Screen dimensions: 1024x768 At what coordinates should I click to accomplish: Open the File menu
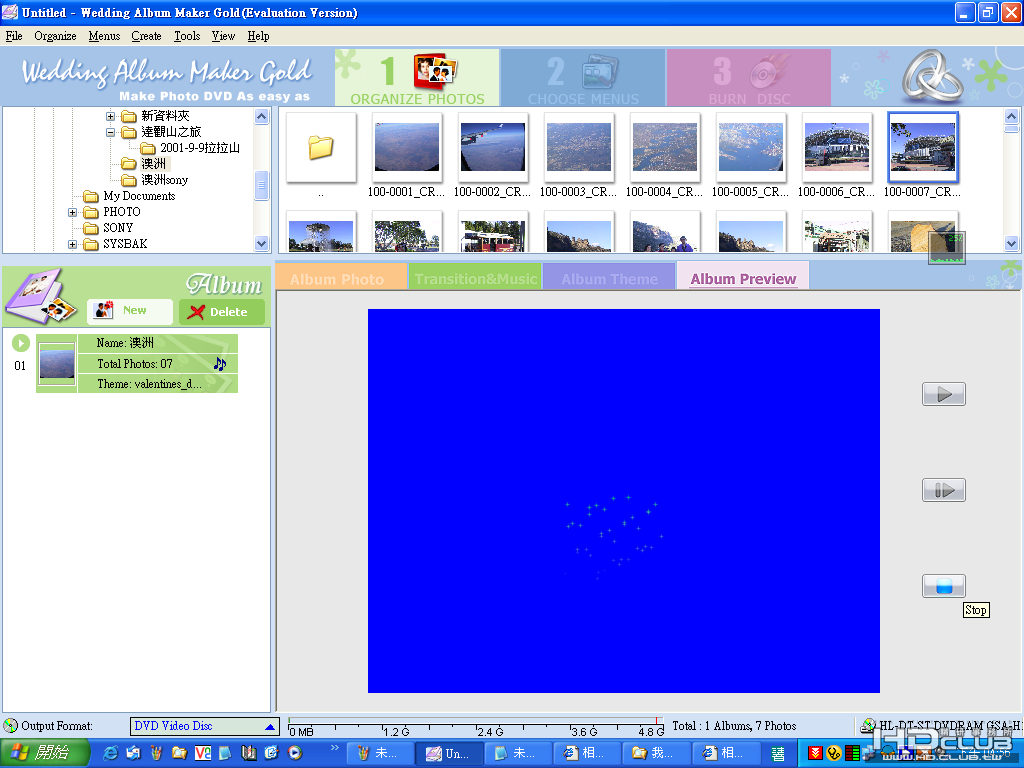click(x=14, y=36)
